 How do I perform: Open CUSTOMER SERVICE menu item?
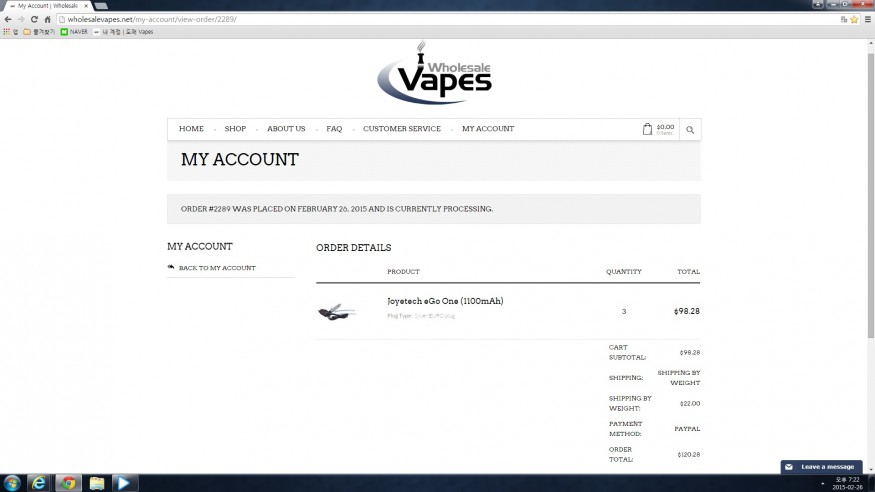[x=402, y=129]
